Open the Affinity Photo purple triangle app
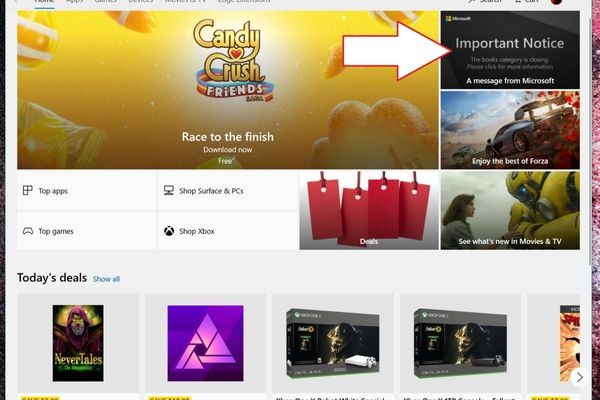600x400 pixels. 205,343
